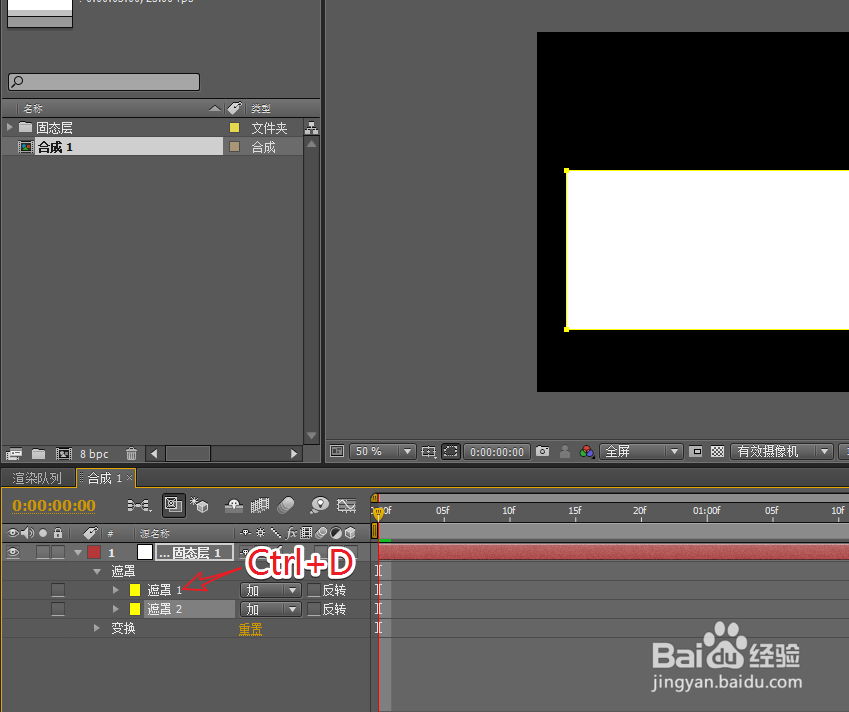Solo the 固态层 1 layer

pyautogui.click(x=43, y=552)
